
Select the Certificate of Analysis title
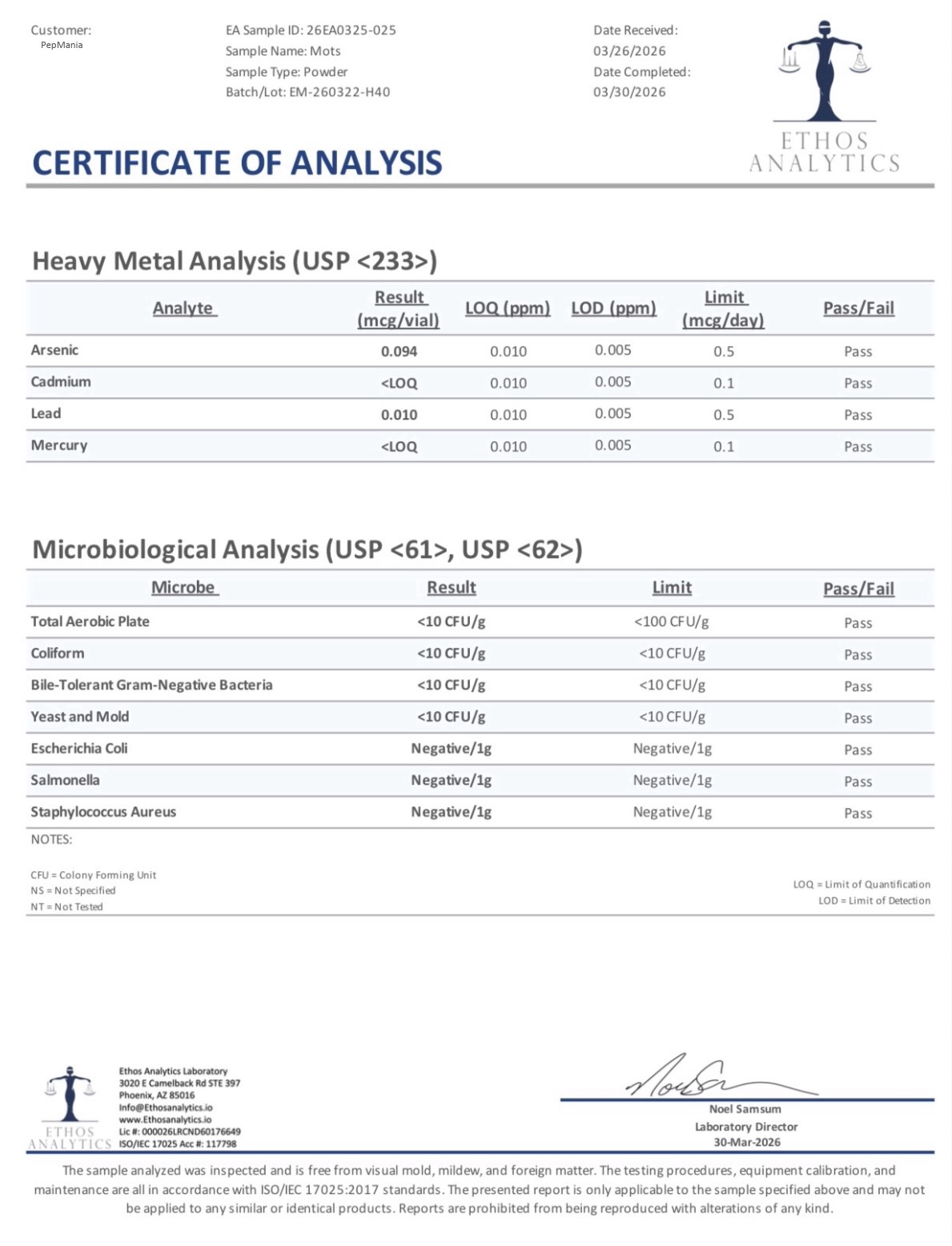tap(237, 163)
